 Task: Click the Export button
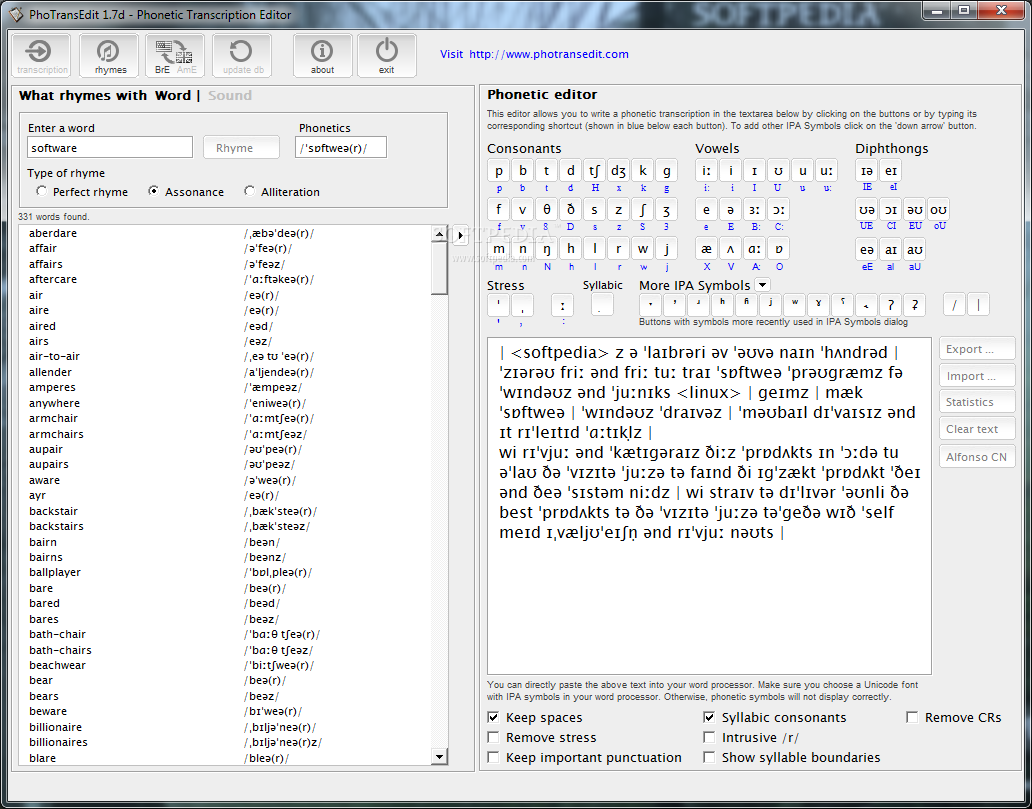[x=977, y=349]
